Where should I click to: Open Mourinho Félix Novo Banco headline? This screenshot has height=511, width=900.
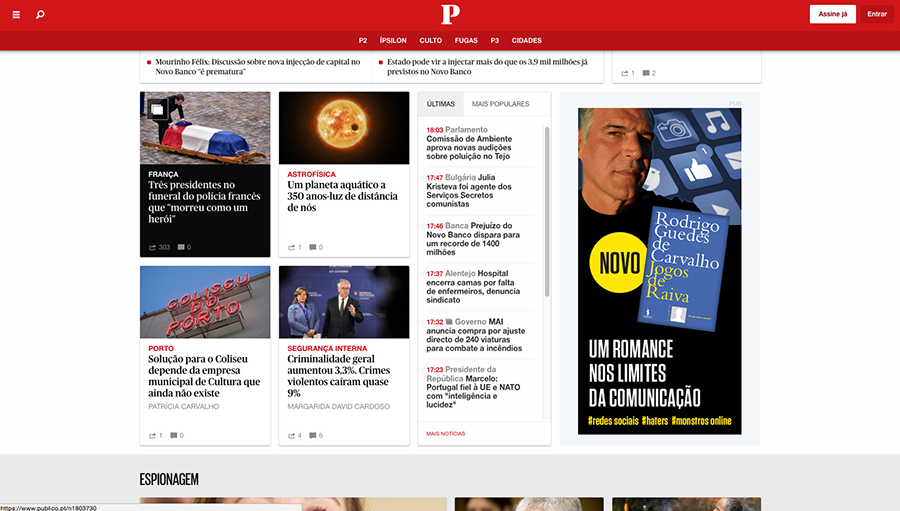pyautogui.click(x=257, y=67)
